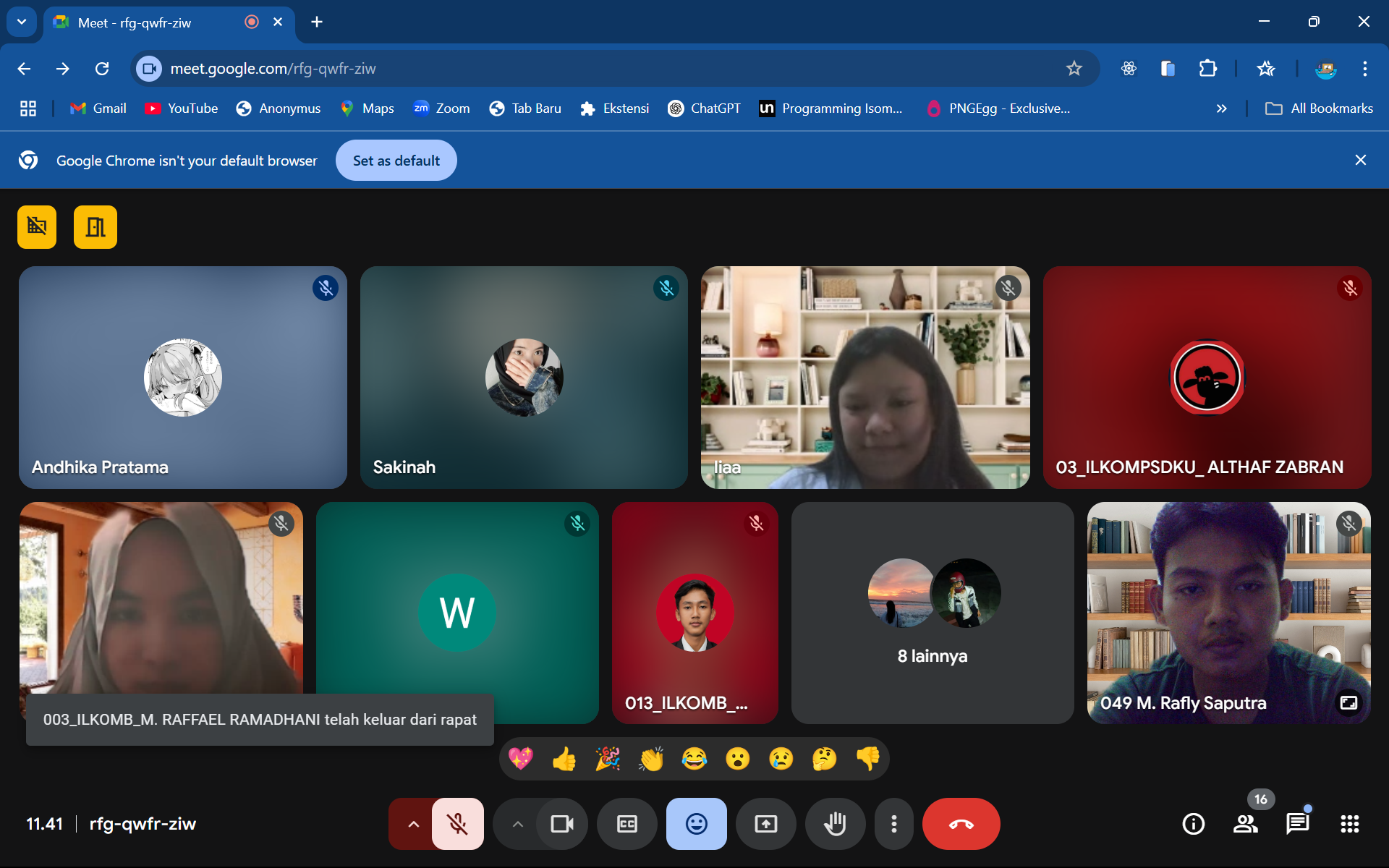This screenshot has width=1389, height=868.
Task: Open the participants people panel
Action: (1245, 824)
